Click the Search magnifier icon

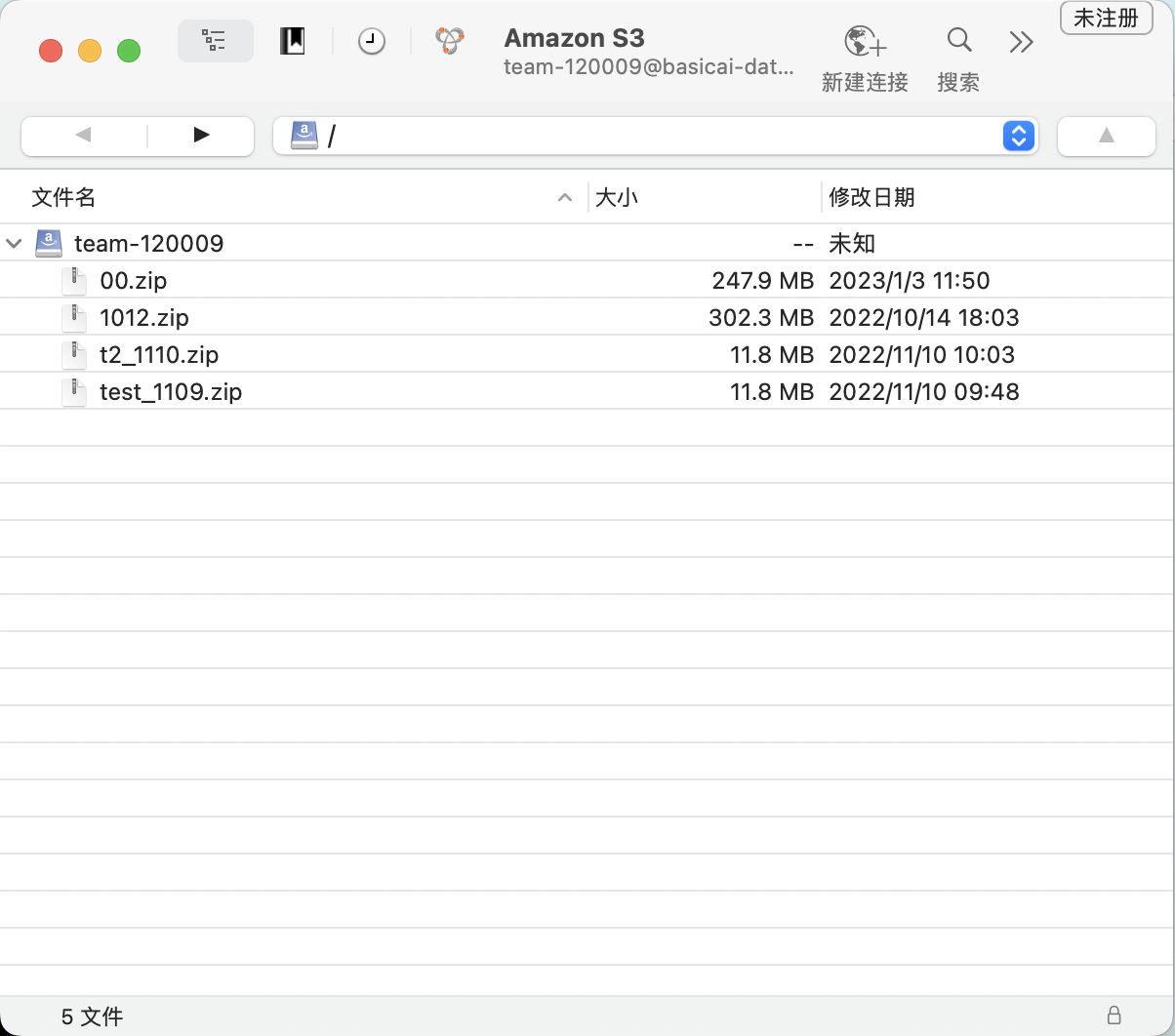pyautogui.click(x=959, y=40)
